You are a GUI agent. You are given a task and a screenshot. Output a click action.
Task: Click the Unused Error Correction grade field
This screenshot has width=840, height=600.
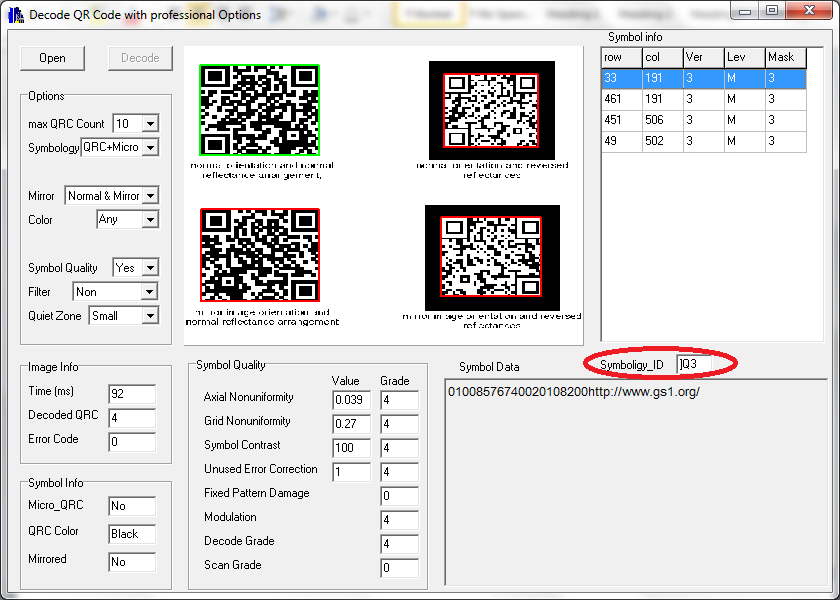click(399, 471)
